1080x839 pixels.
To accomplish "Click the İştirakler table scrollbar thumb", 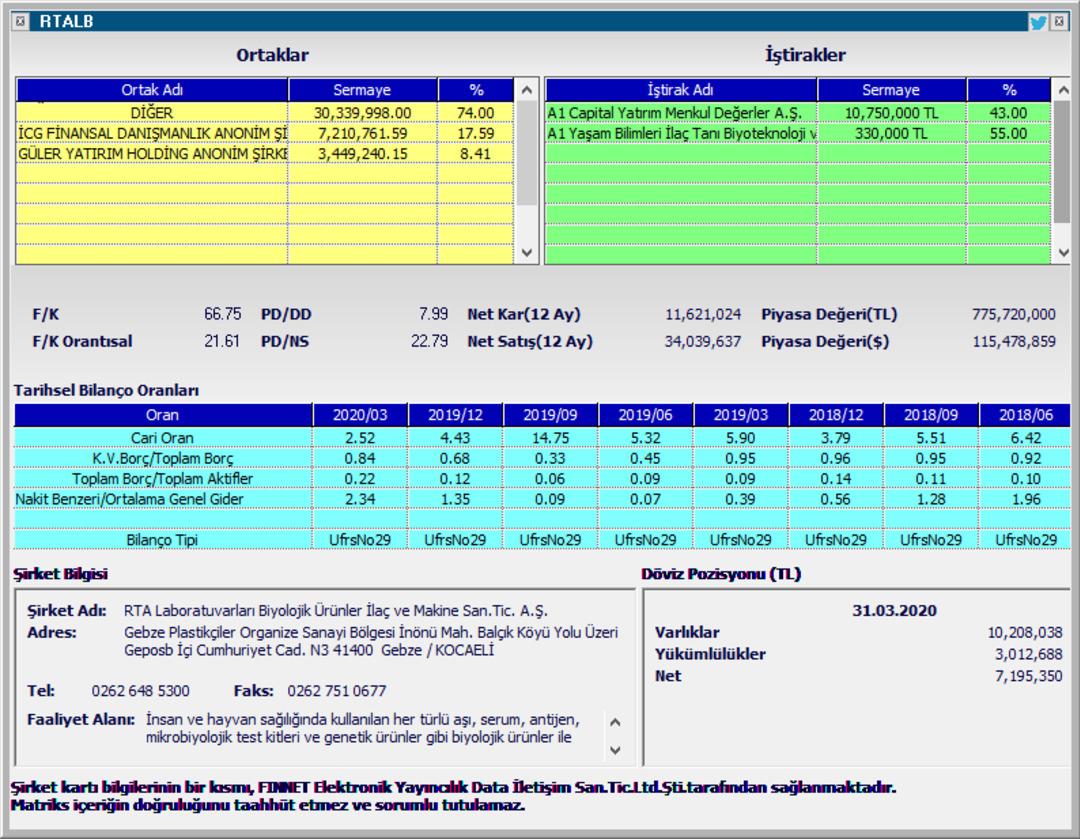I will 1063,162.
